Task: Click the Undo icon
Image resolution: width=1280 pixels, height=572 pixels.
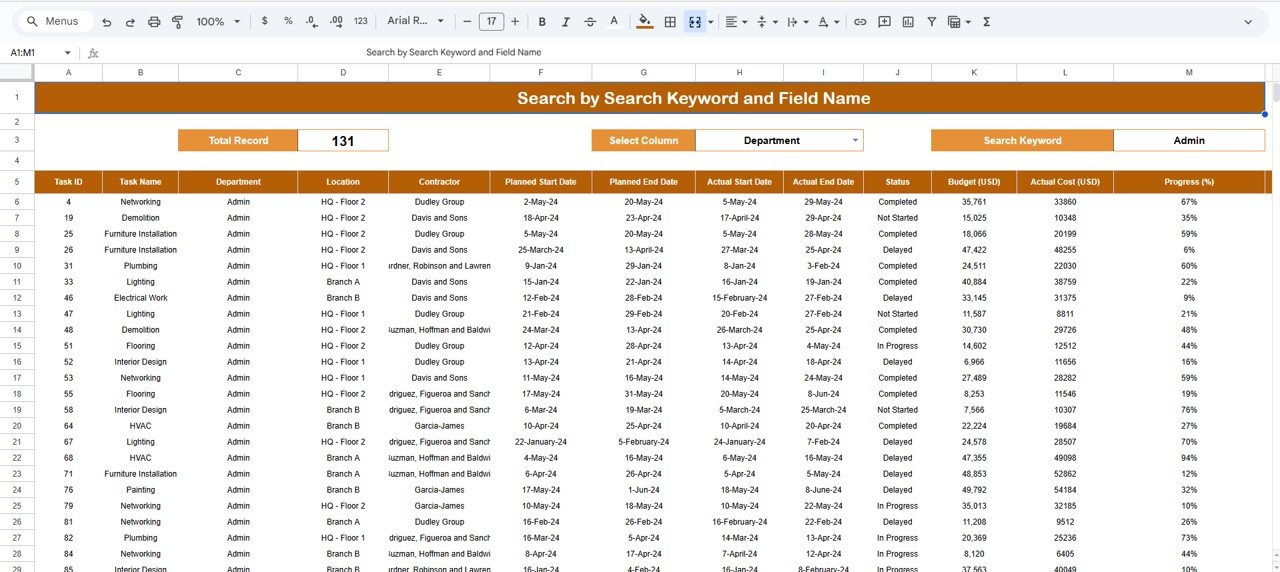Action: point(107,21)
